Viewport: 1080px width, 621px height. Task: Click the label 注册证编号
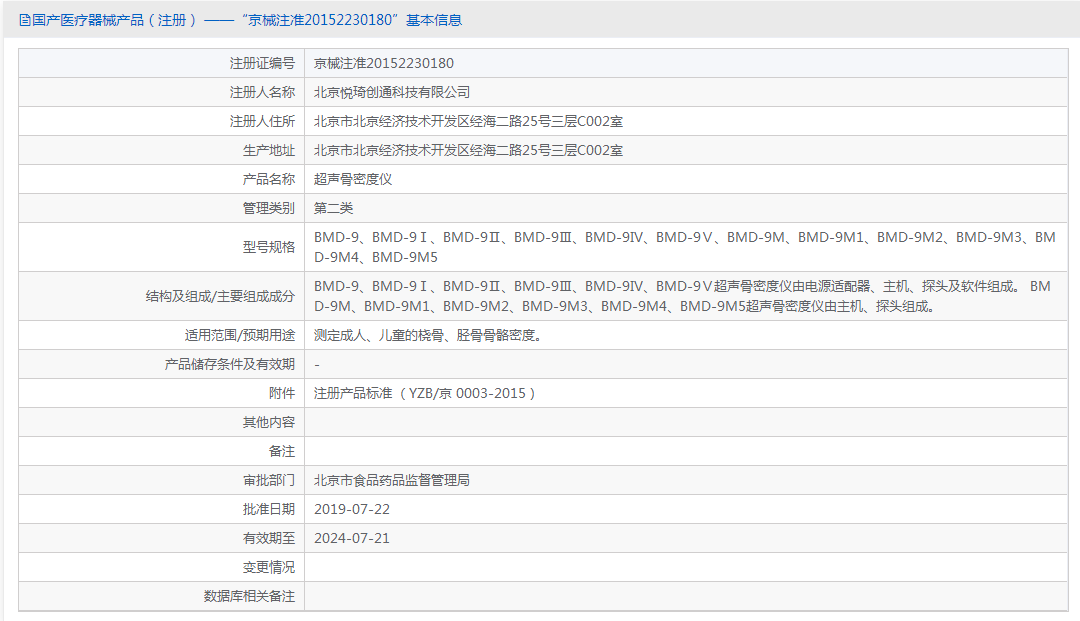(x=262, y=63)
